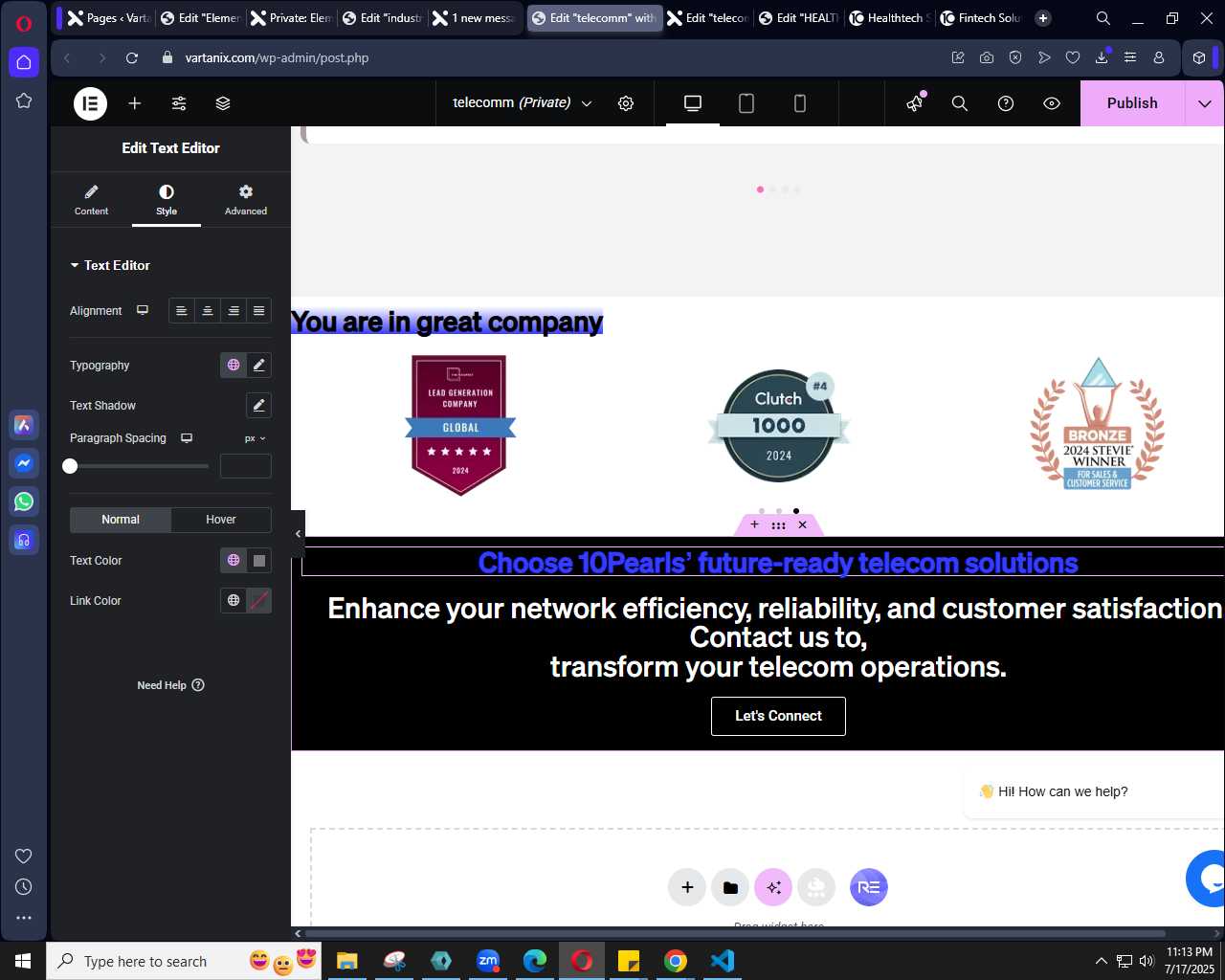
Task: Click the Paragraph Spacing slider handle
Action: 70,466
